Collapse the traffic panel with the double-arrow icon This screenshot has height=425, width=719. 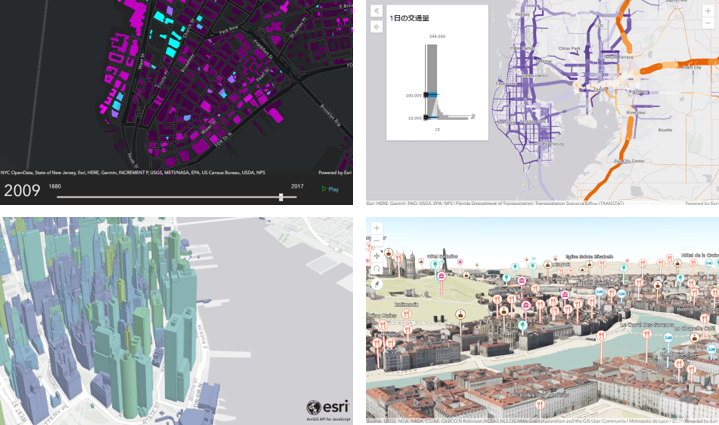(376, 11)
